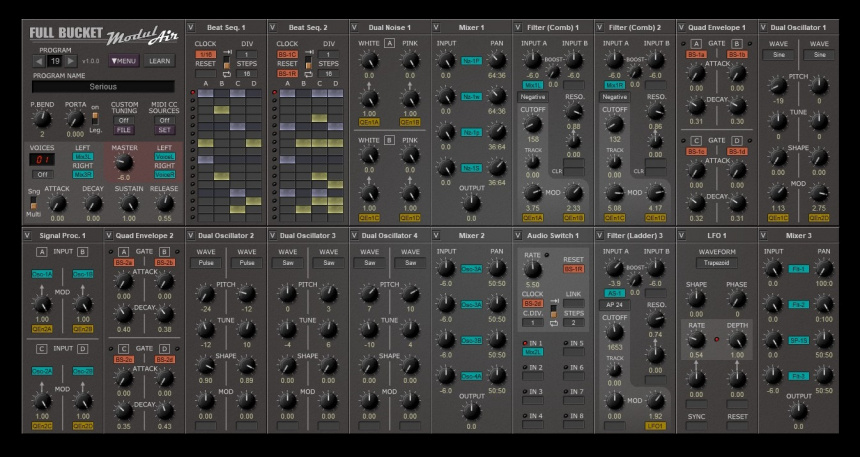Click the LEARN button
860x457 pixels.
click(160, 61)
